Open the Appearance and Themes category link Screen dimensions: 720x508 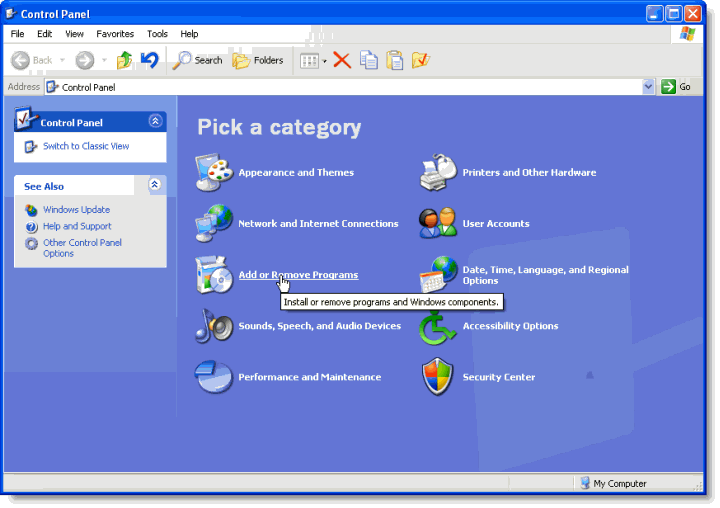[296, 173]
